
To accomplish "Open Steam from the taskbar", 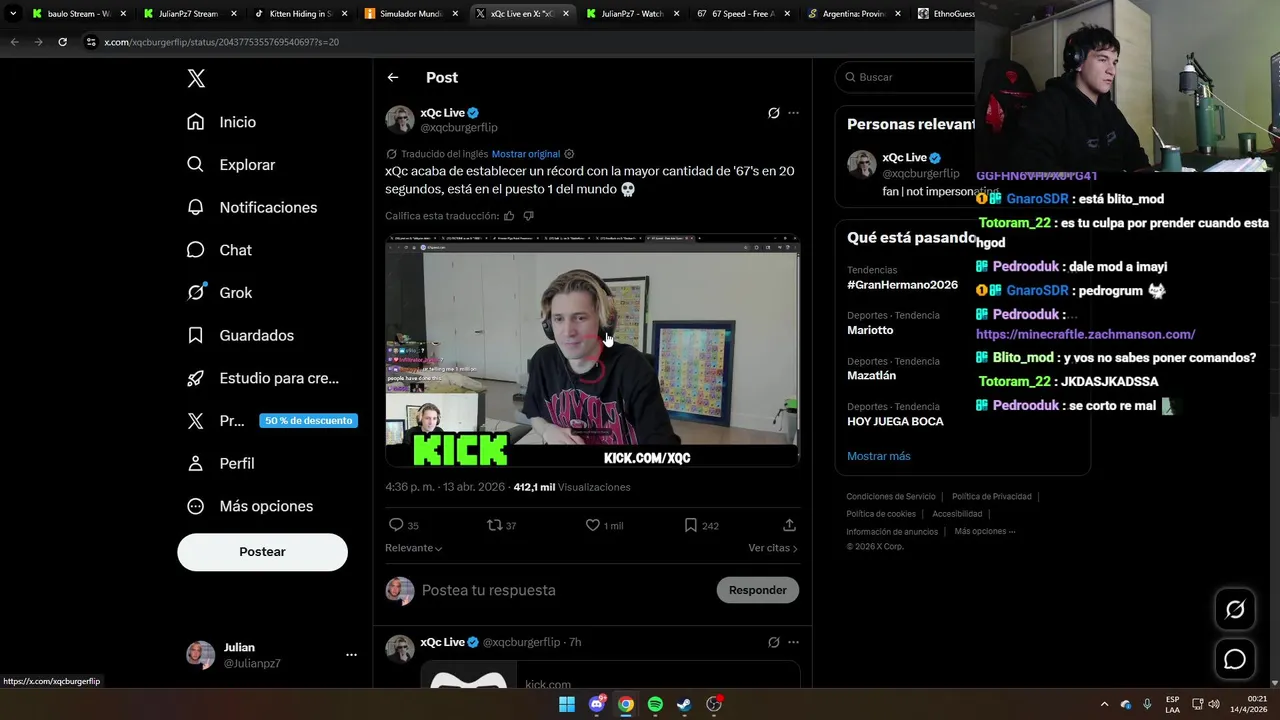I will pos(684,704).
